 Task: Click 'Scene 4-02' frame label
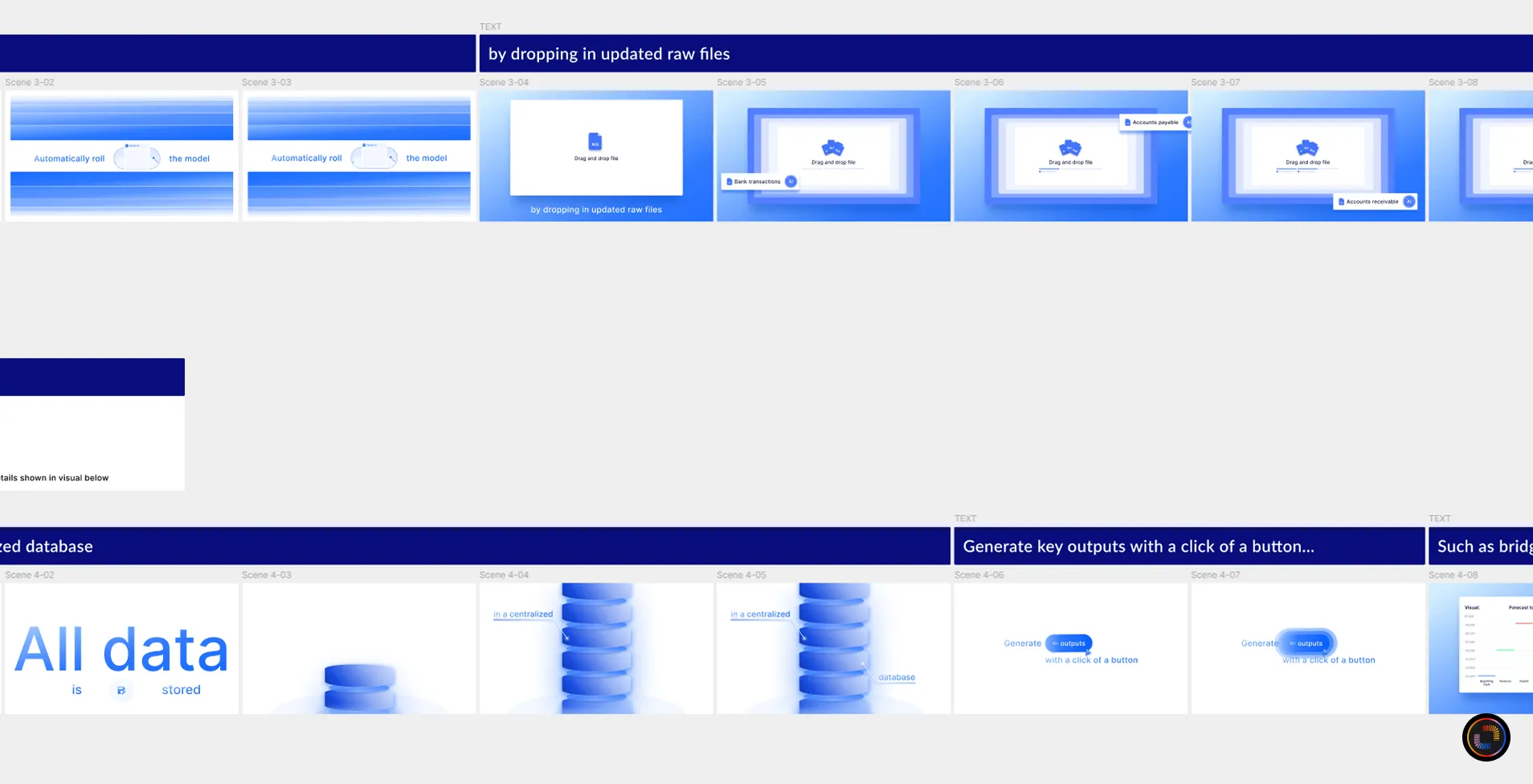coord(30,575)
